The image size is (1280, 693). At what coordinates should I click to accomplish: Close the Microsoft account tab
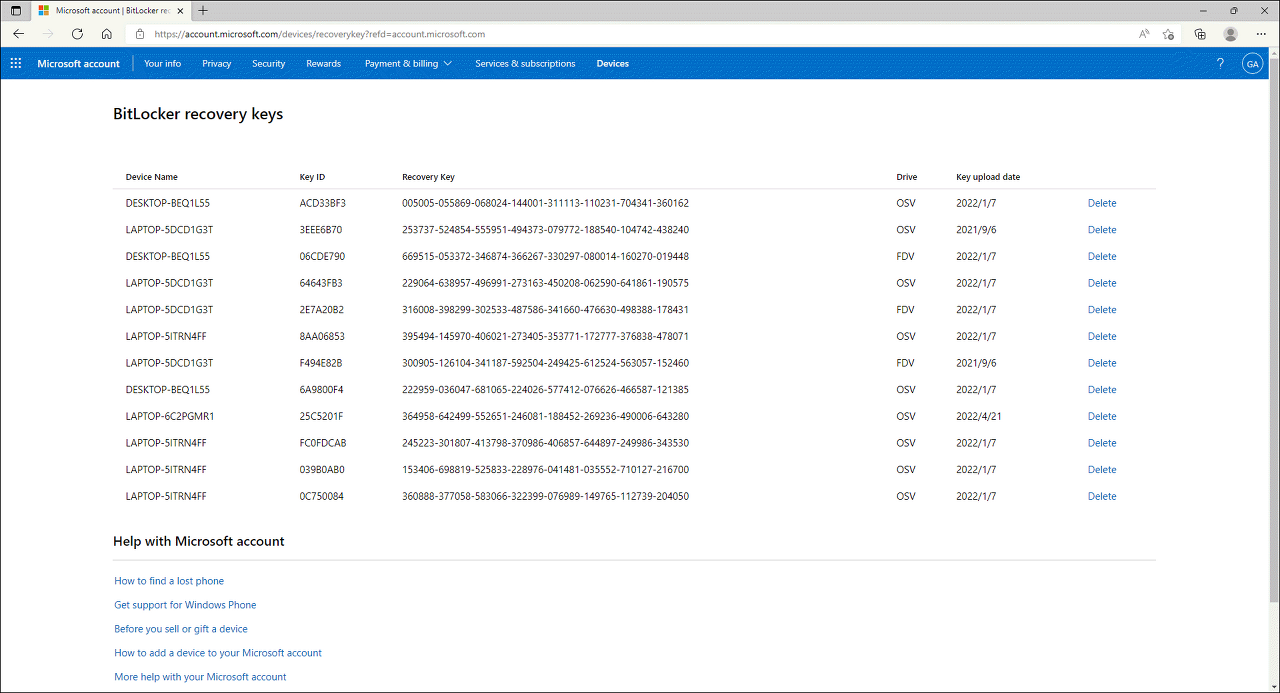tap(182, 10)
